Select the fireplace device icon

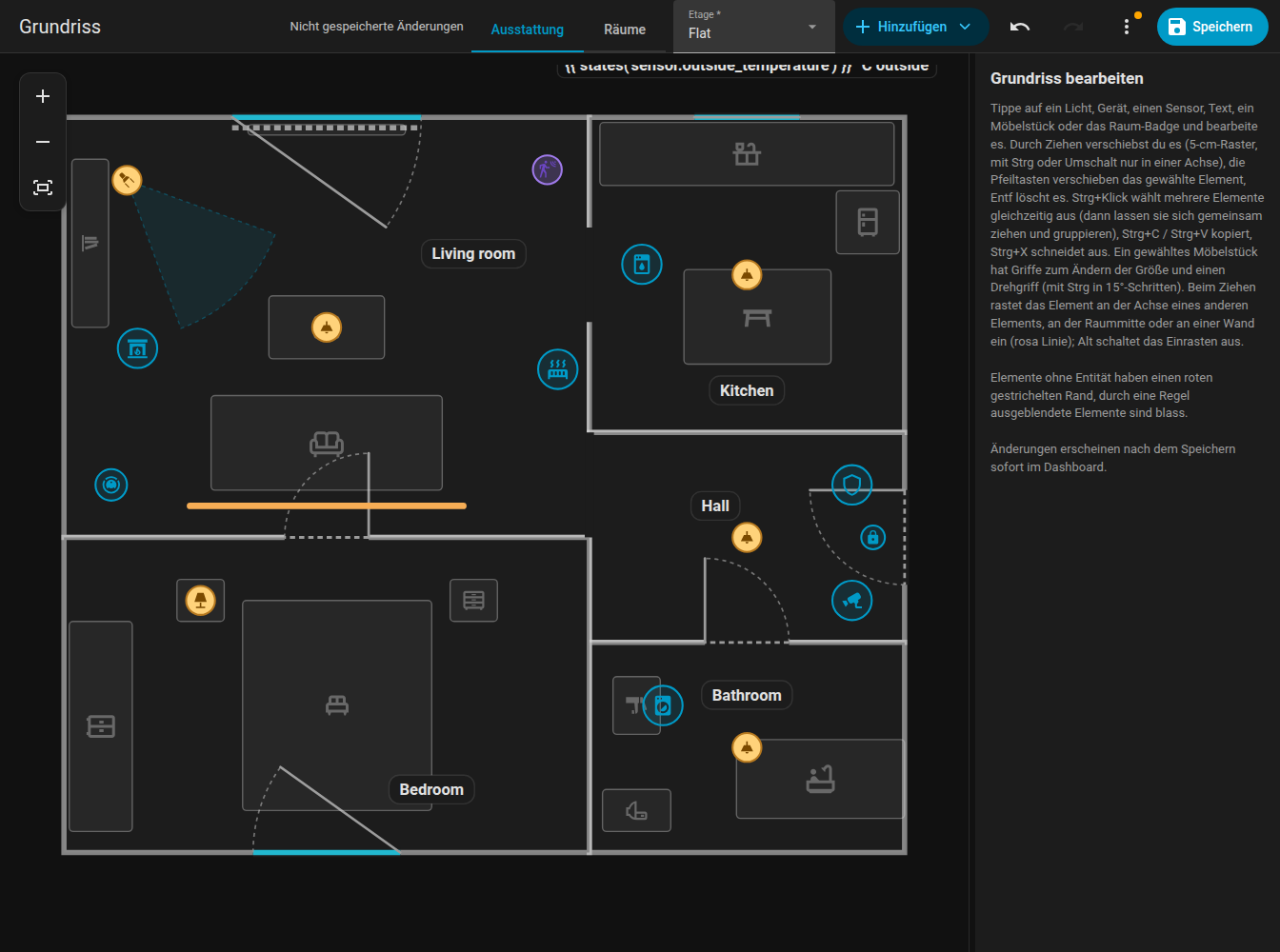137,348
